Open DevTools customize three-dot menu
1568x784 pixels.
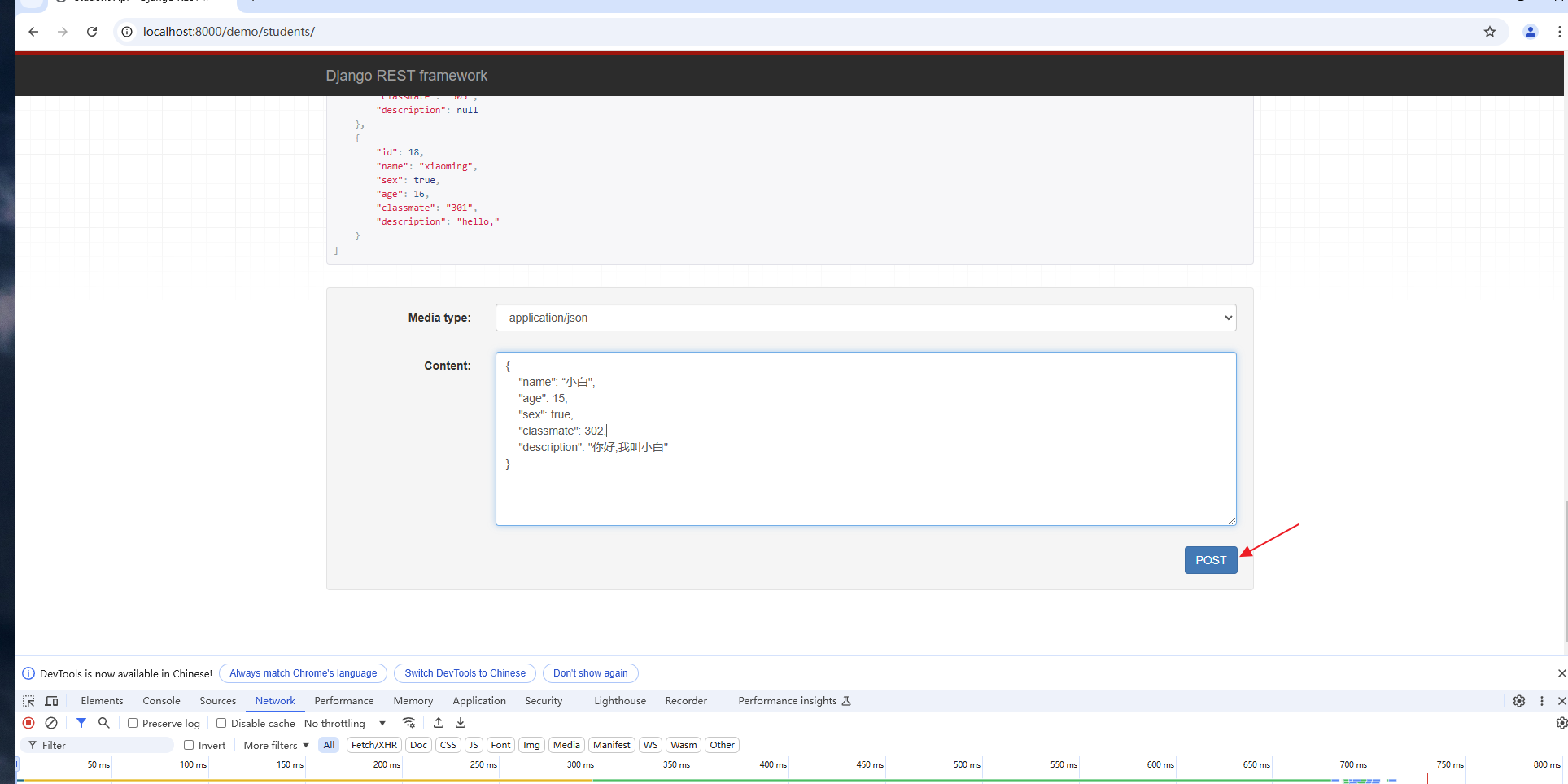coord(1542,701)
